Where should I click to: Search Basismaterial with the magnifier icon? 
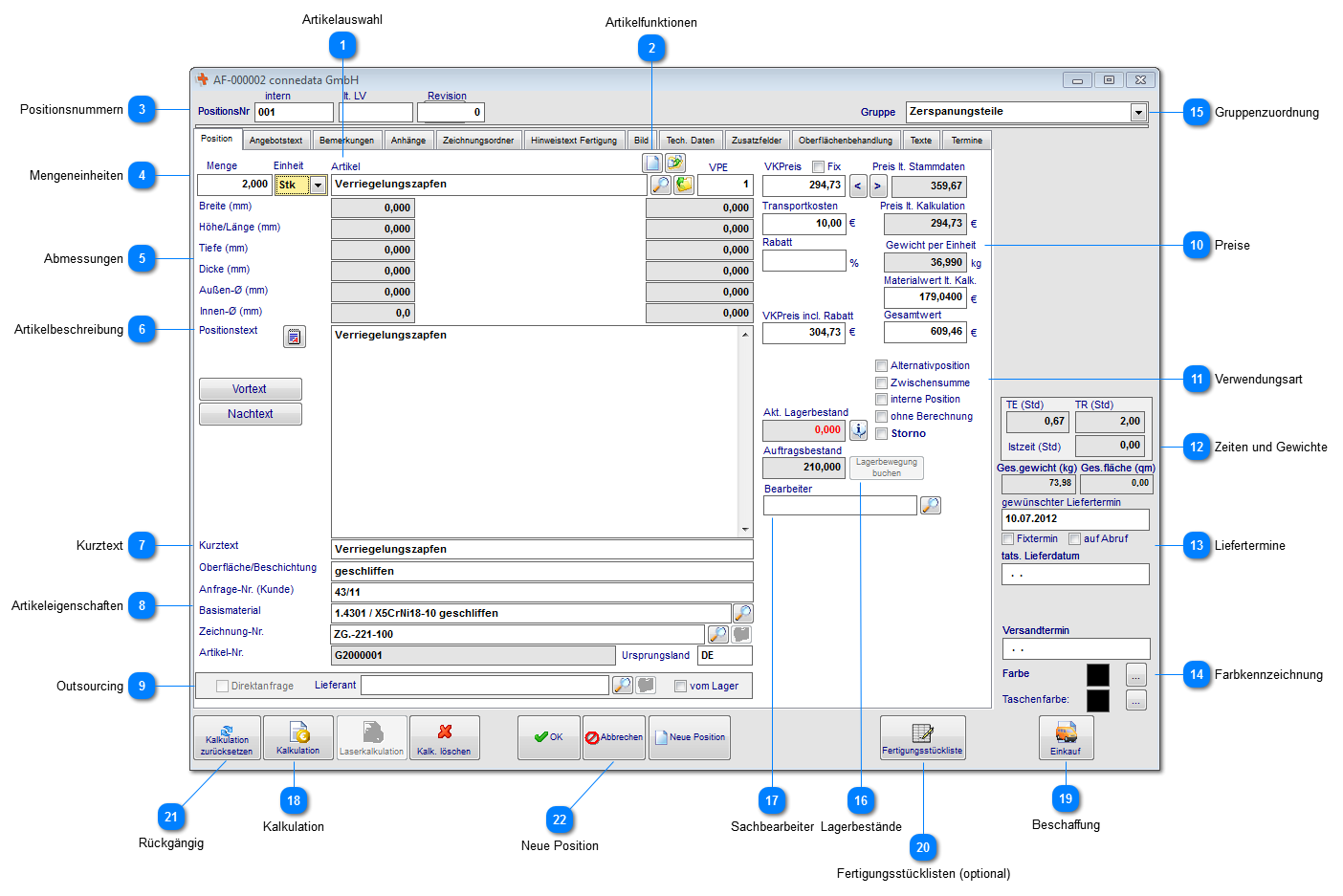(x=742, y=613)
